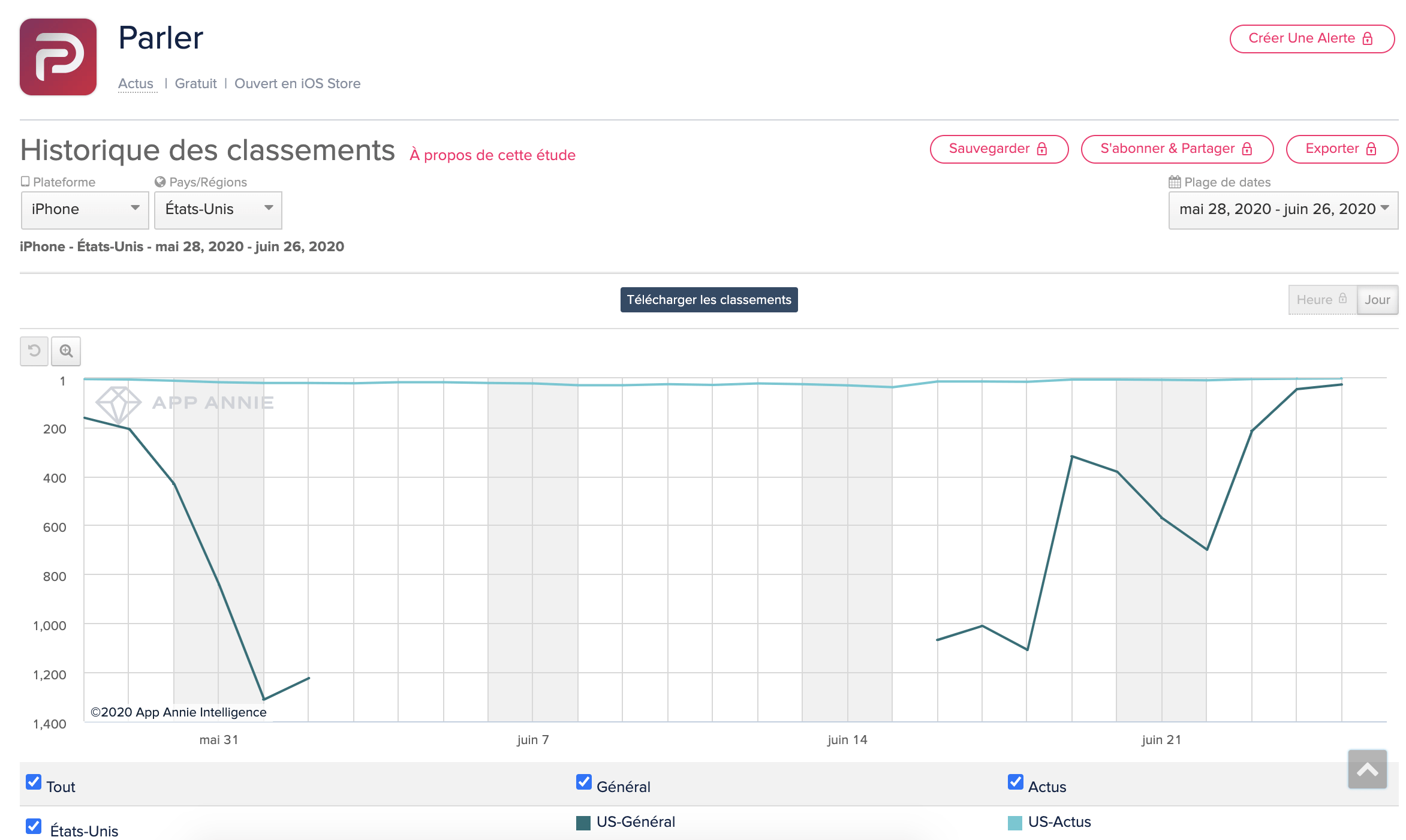Click the US-Général legend label
1406x840 pixels.
(x=636, y=822)
